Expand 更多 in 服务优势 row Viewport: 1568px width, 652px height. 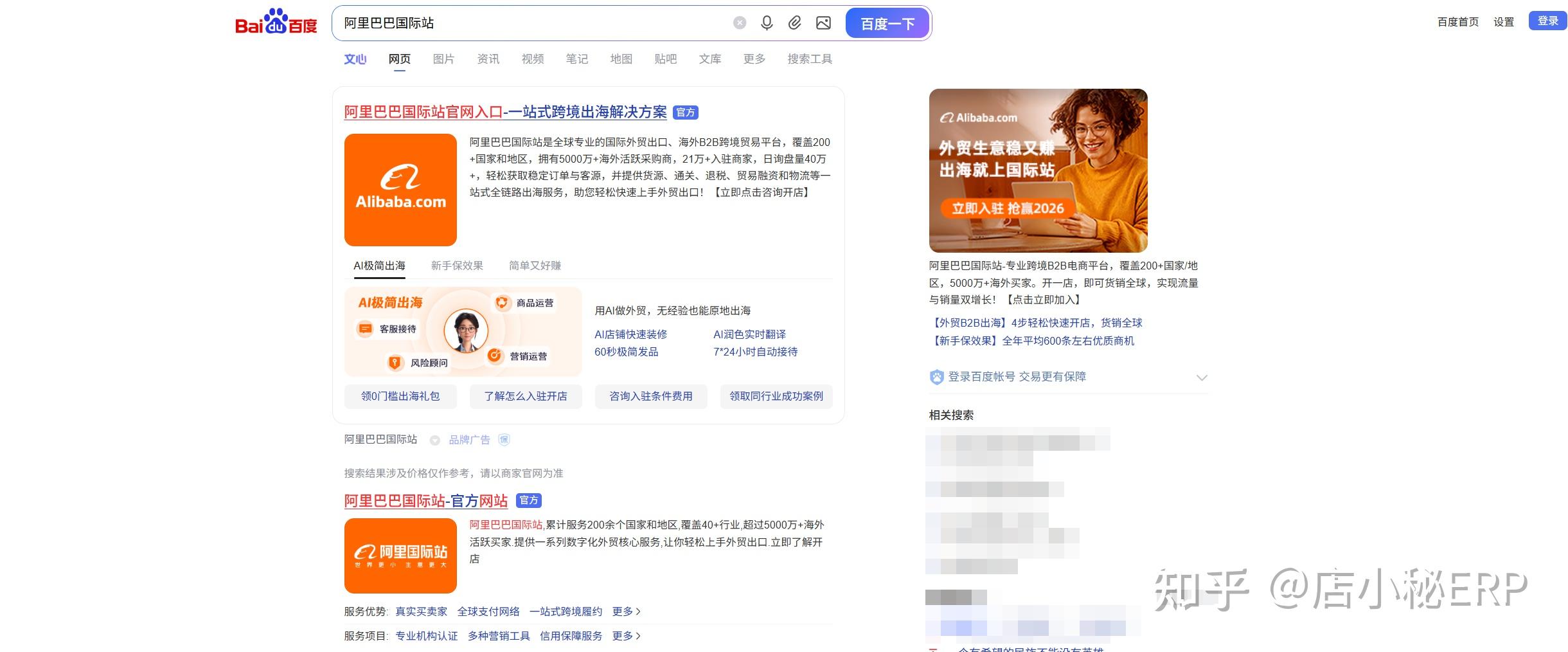[627, 611]
